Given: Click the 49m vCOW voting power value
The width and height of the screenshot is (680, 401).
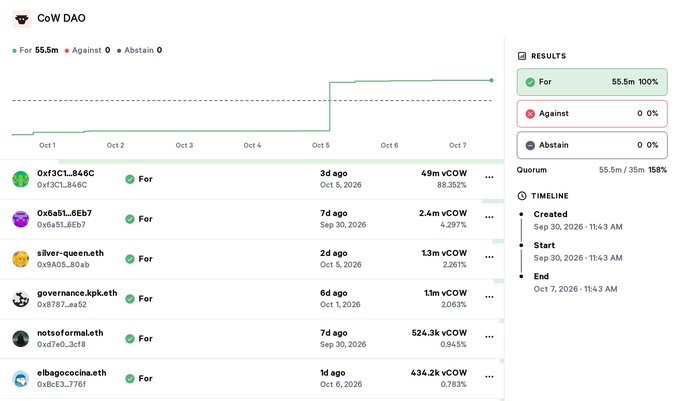Looking at the screenshot, I should (x=444, y=173).
